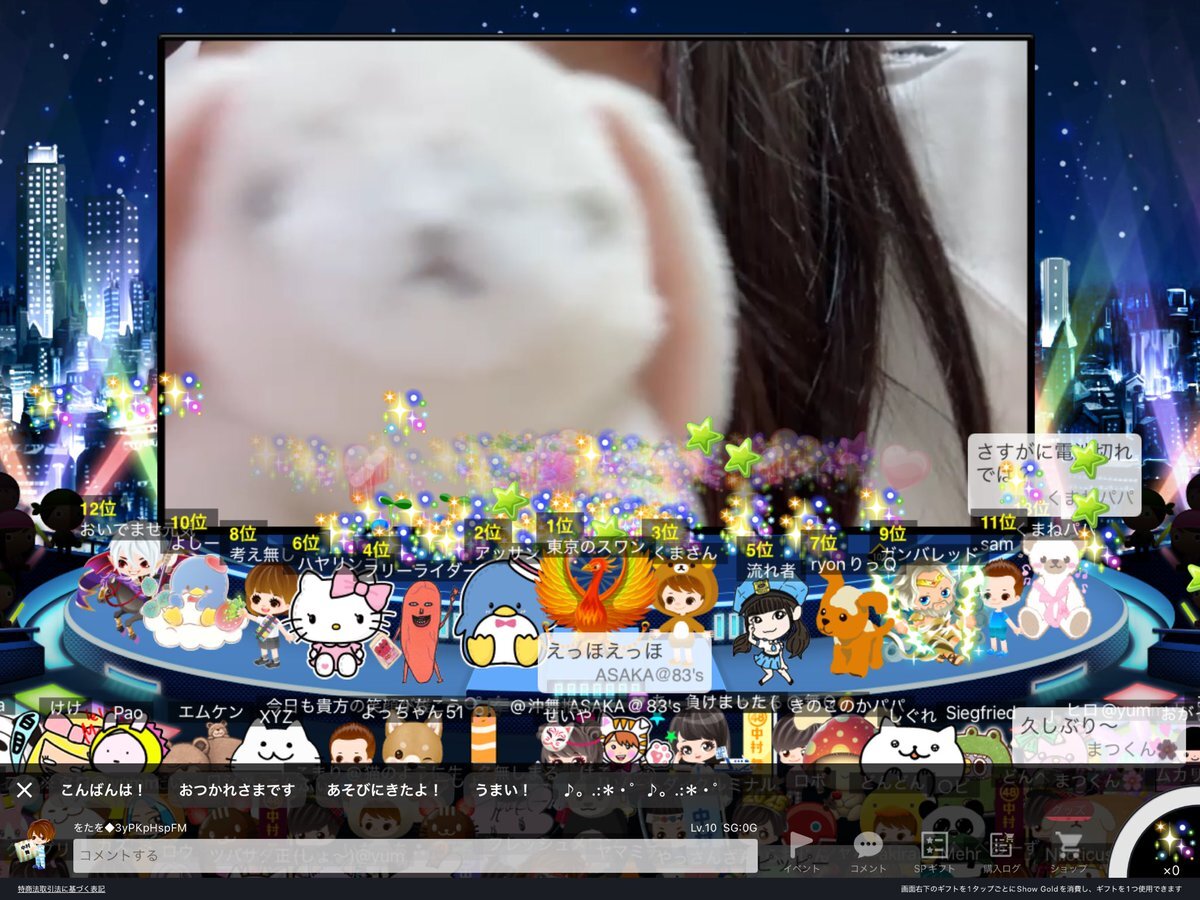The height and width of the screenshot is (900, 1200).
Task: Open the 特商法取引法に基づく表記 link
Action: (x=61, y=888)
